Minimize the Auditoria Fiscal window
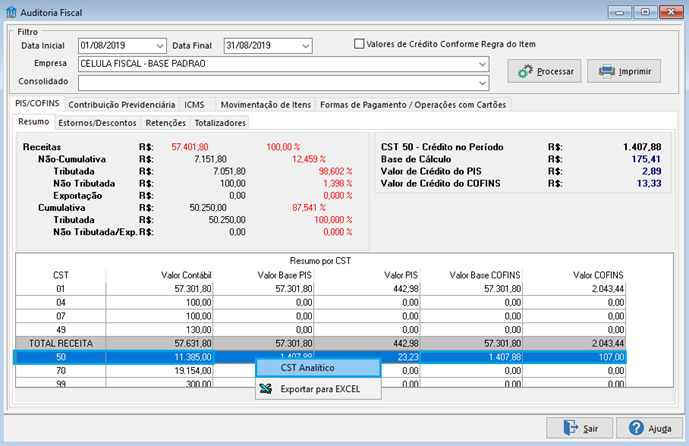689x446 pixels. pos(620,12)
